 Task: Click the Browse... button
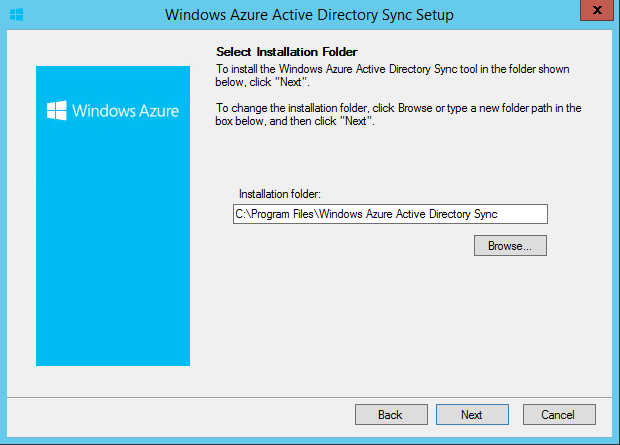[510, 246]
